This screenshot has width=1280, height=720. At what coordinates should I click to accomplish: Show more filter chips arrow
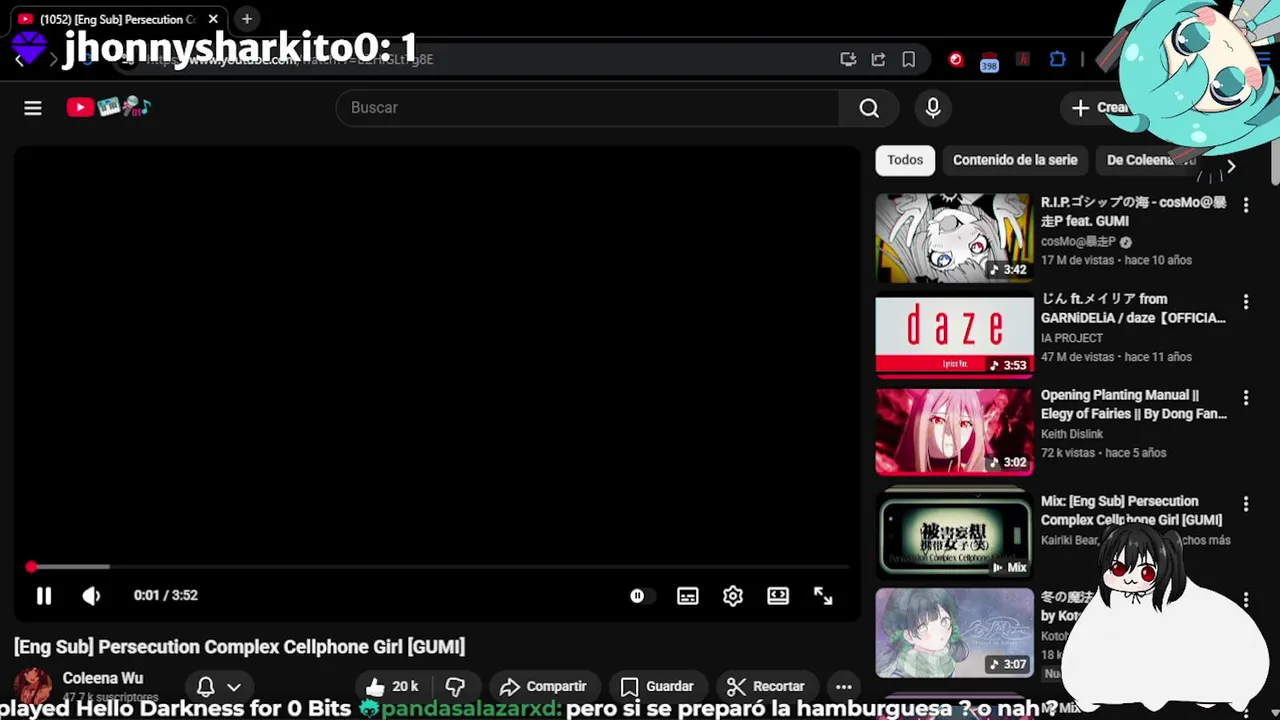click(x=1231, y=167)
